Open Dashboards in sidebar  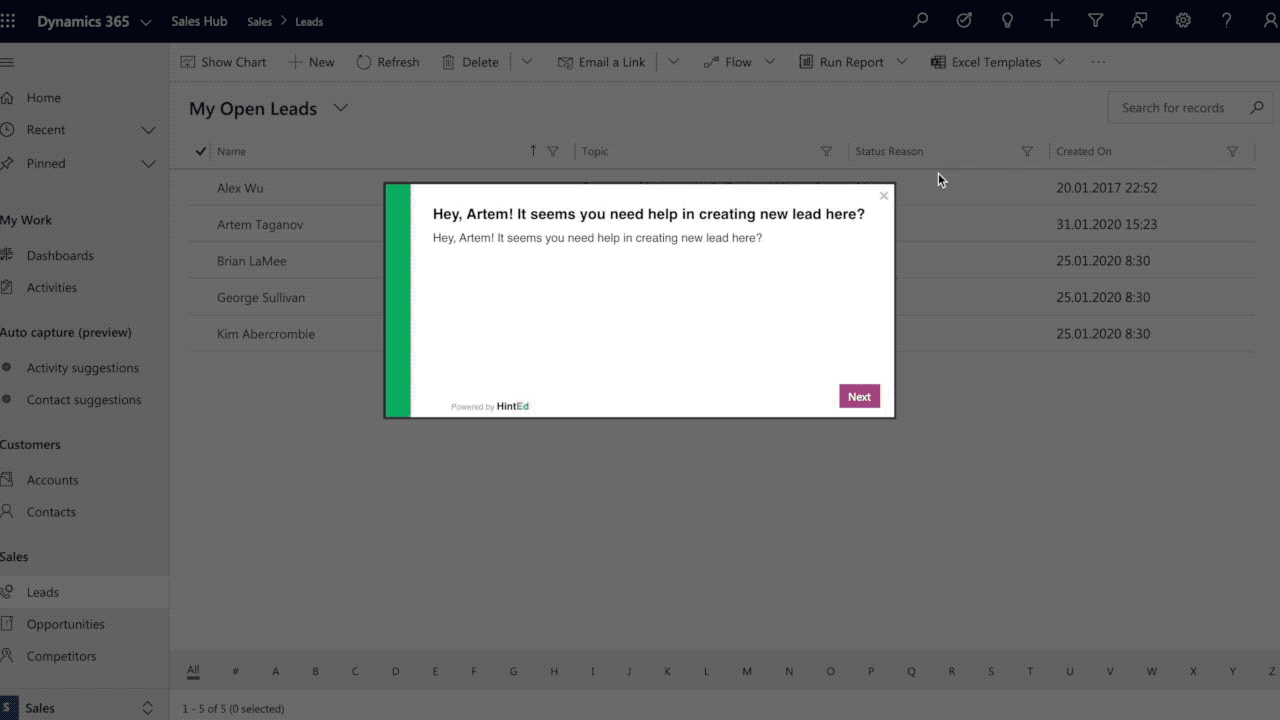point(60,255)
